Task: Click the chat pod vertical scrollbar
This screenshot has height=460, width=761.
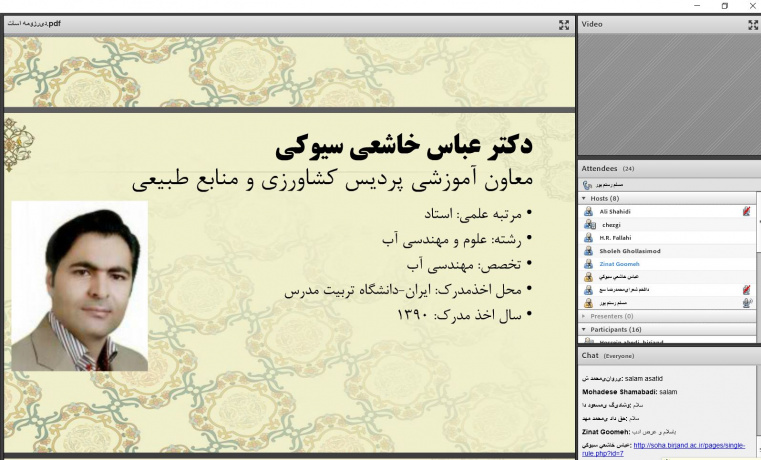Action: coord(759,412)
